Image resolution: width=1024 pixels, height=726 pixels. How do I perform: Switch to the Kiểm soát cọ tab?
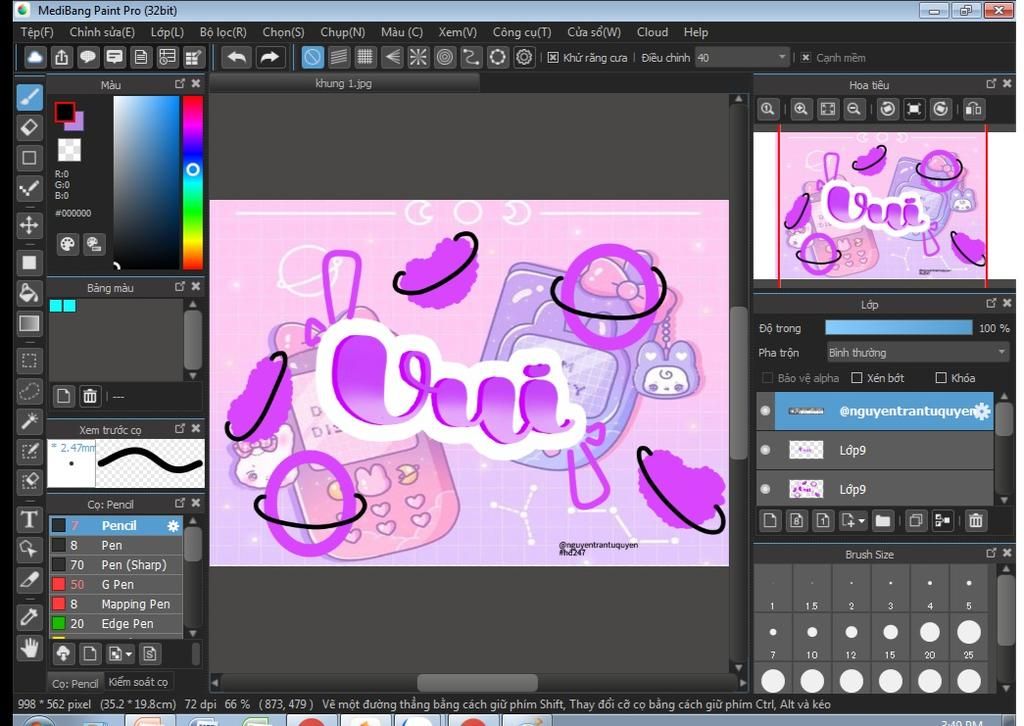pyautogui.click(x=138, y=682)
